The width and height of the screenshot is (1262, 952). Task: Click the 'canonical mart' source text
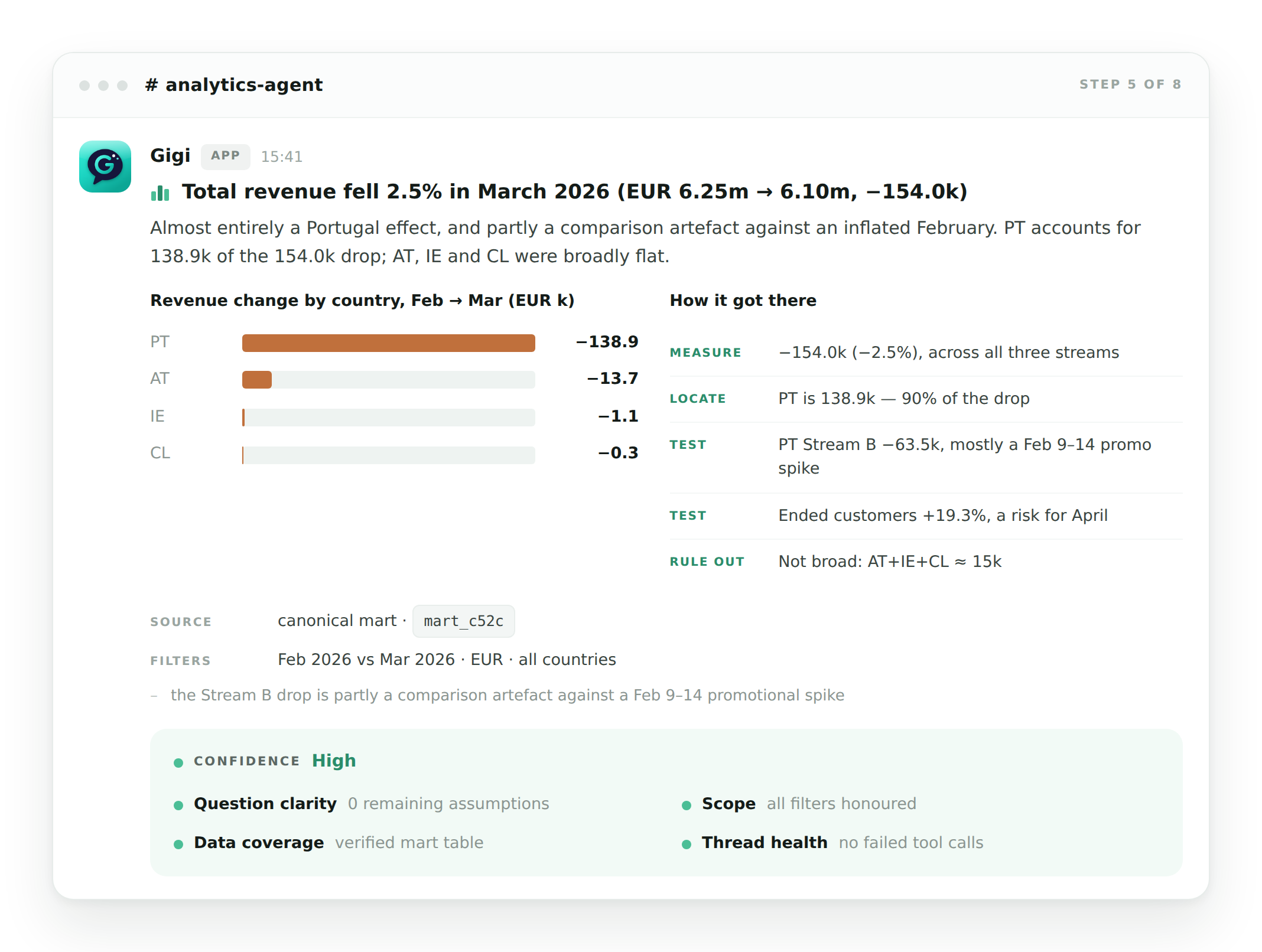click(337, 621)
